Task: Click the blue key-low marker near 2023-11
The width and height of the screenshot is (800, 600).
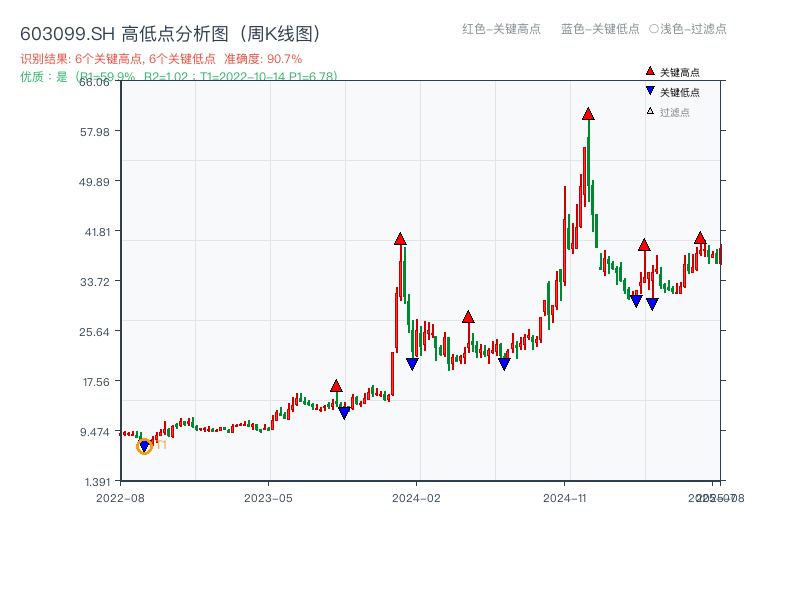Action: [345, 411]
